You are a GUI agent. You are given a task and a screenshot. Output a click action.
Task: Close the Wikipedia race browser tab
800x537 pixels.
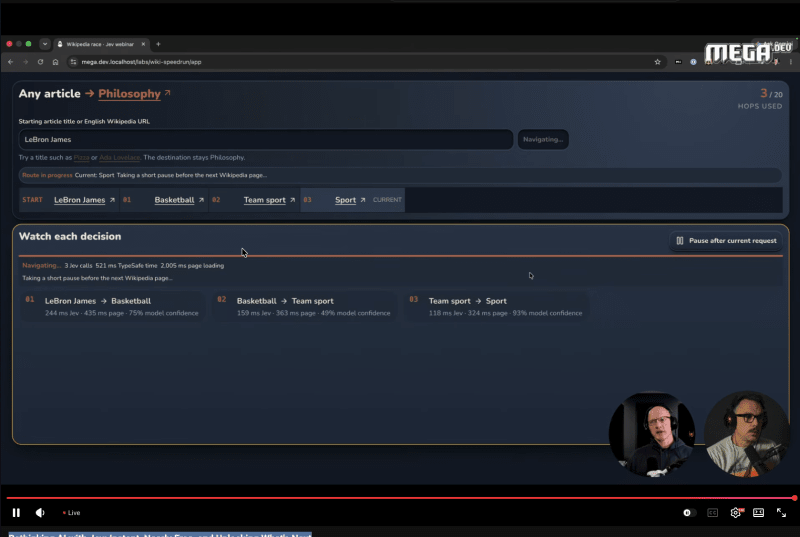(x=143, y=44)
